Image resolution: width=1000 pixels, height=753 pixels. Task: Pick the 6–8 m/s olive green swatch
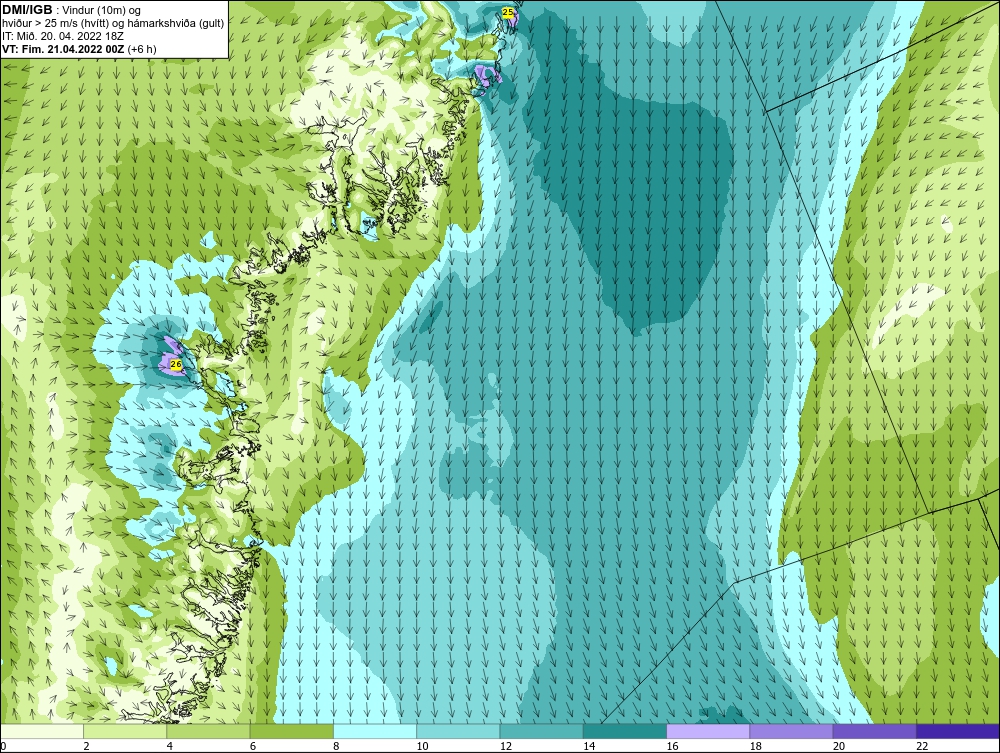(x=291, y=731)
